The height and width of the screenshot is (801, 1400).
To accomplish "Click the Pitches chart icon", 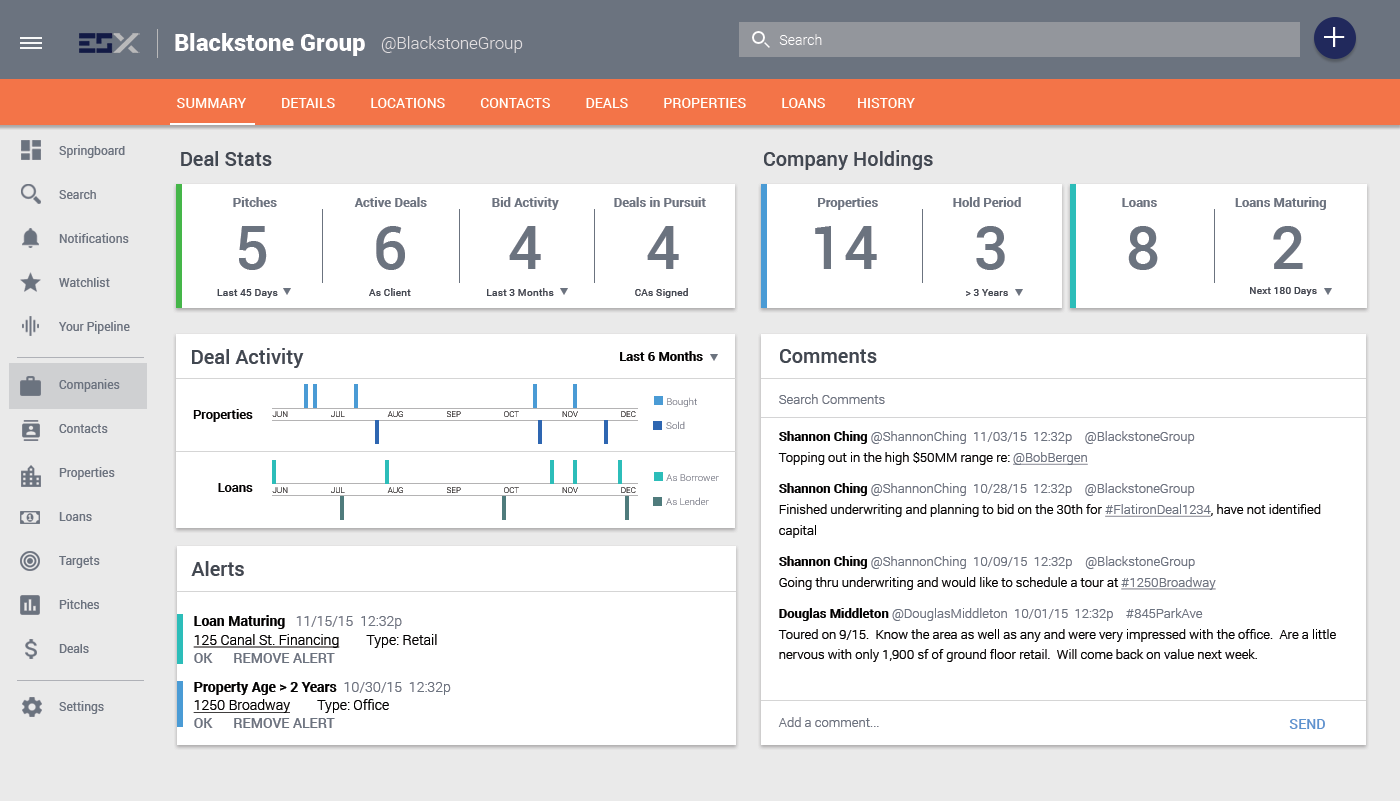I will click(x=31, y=605).
